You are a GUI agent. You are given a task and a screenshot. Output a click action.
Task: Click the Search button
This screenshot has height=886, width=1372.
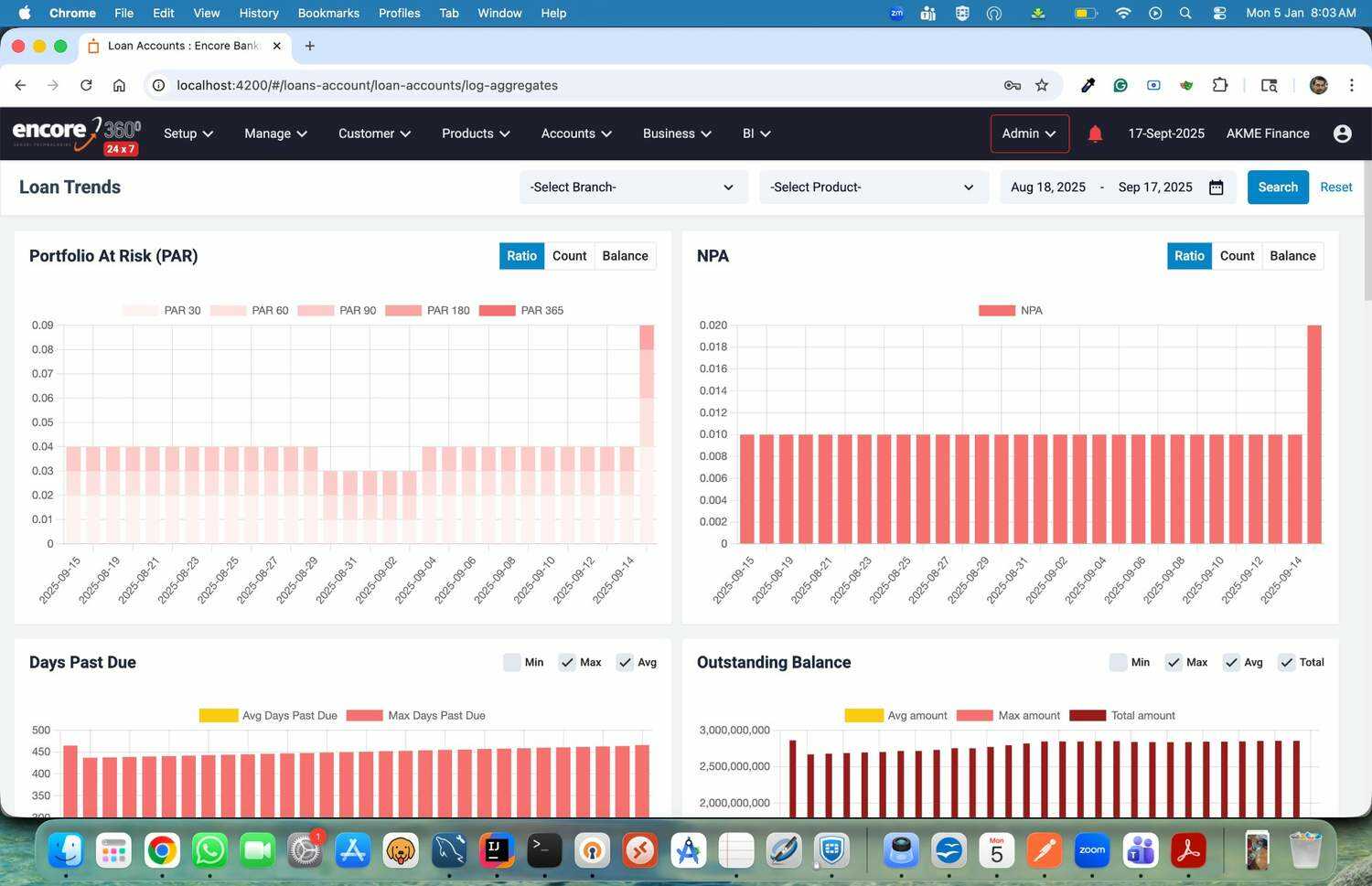[1278, 187]
